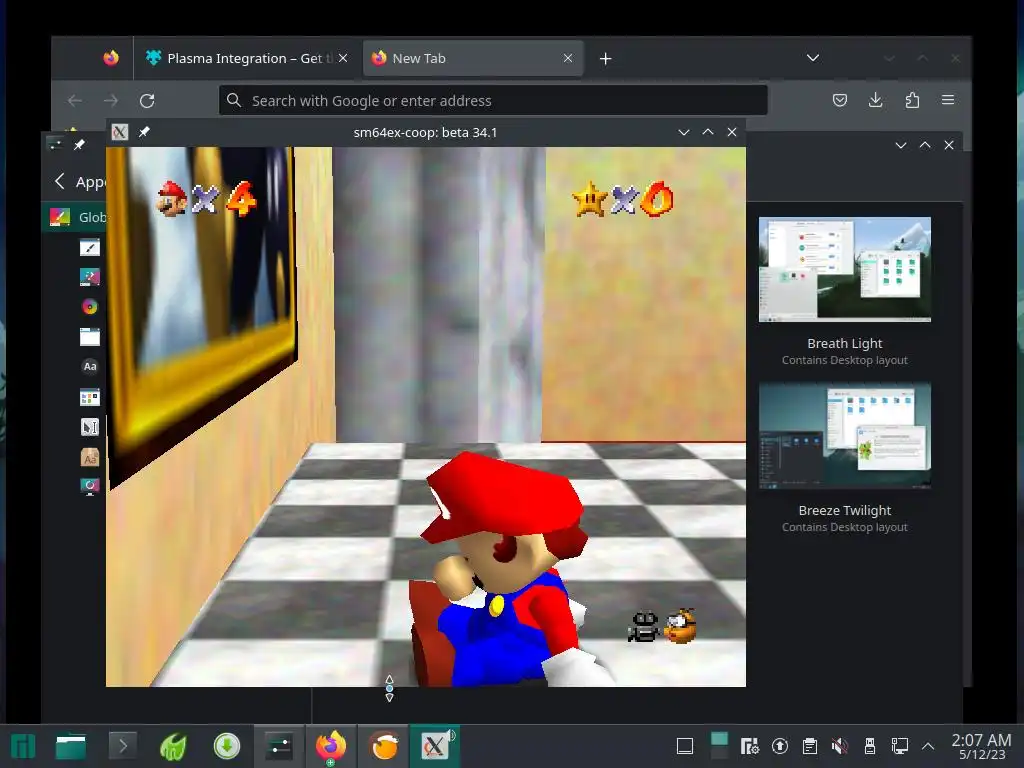
Task: Open the network/display tray icon
Action: point(900,746)
